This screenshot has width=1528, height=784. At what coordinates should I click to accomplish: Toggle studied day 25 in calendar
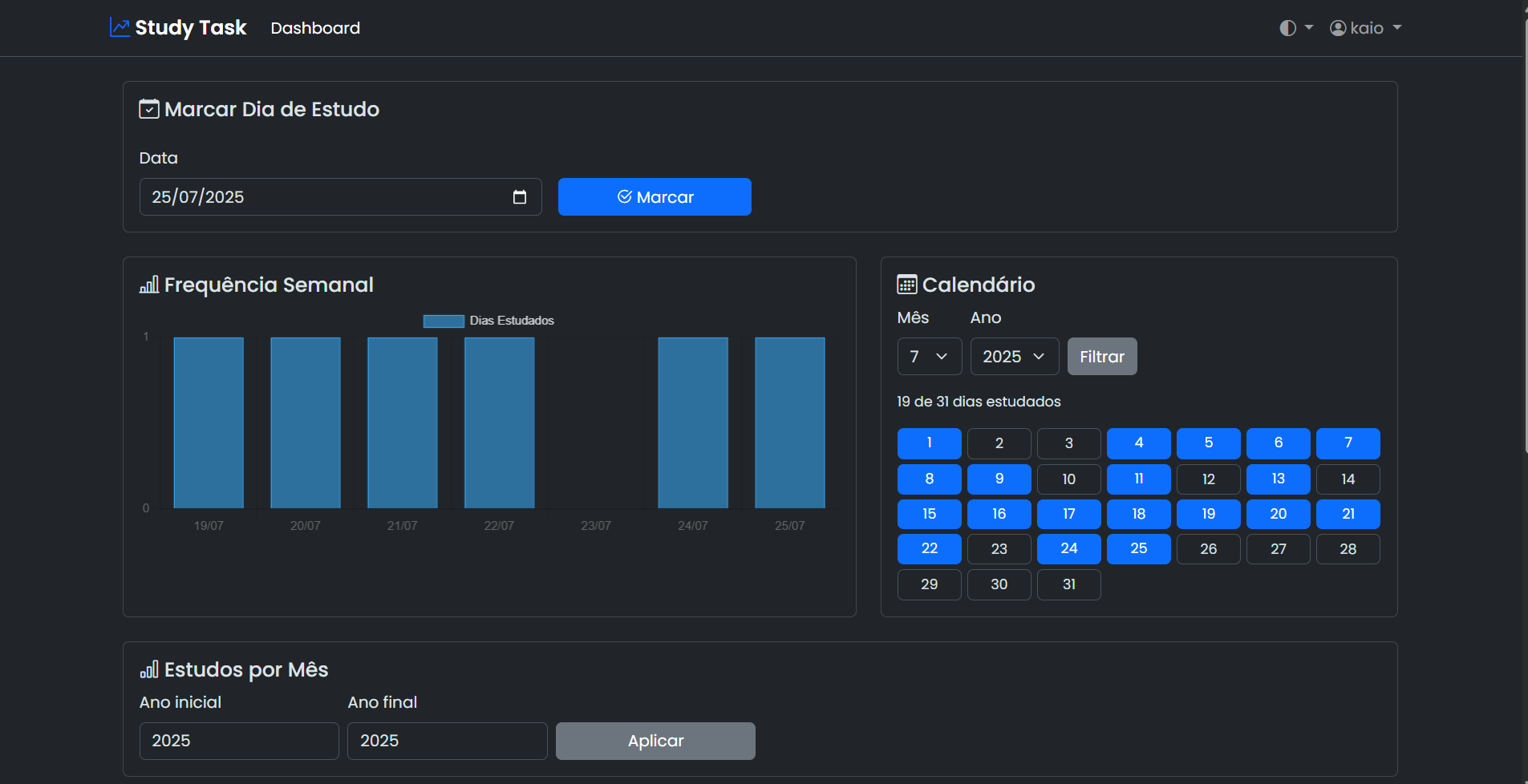(1138, 549)
